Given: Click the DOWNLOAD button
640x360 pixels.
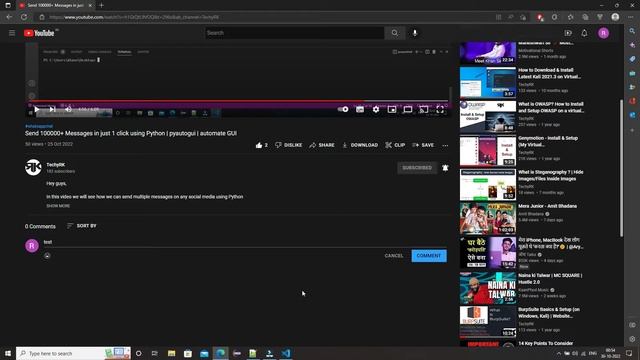Looking at the screenshot, I should (360, 145).
